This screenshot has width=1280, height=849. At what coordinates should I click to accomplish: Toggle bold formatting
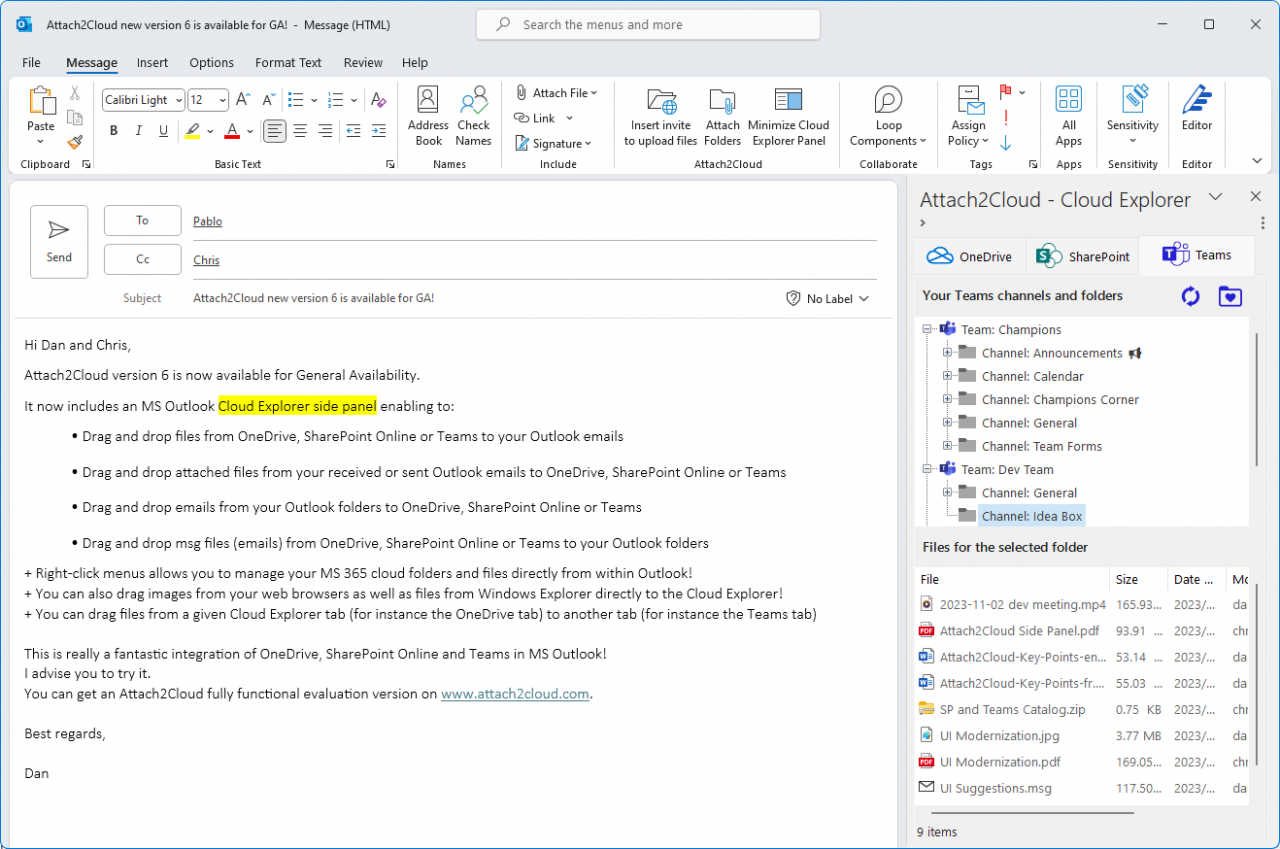tap(113, 129)
